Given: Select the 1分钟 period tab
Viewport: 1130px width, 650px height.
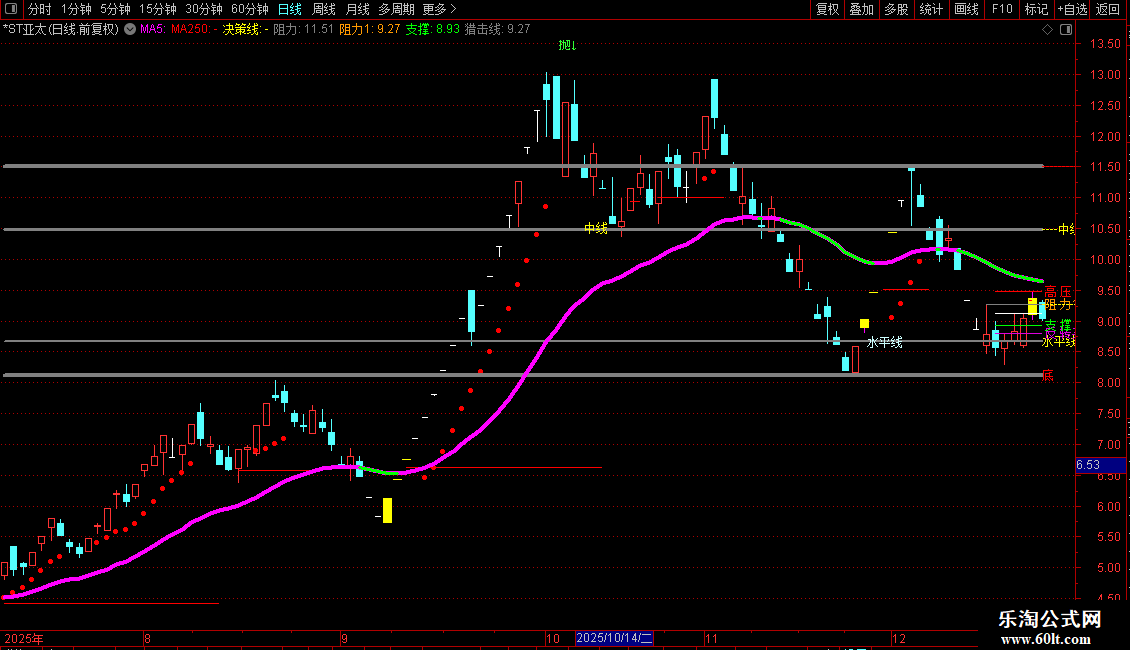Looking at the screenshot, I should pyautogui.click(x=76, y=9).
